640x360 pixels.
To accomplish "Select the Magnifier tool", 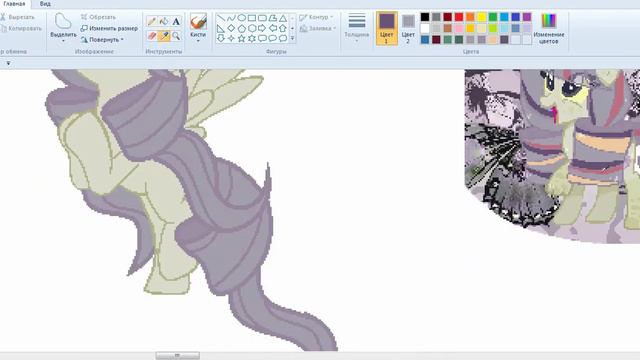I will pyautogui.click(x=176, y=36).
